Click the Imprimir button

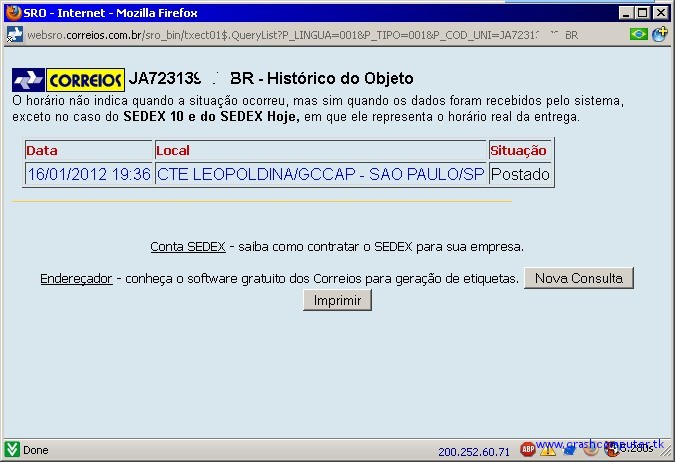tap(338, 300)
